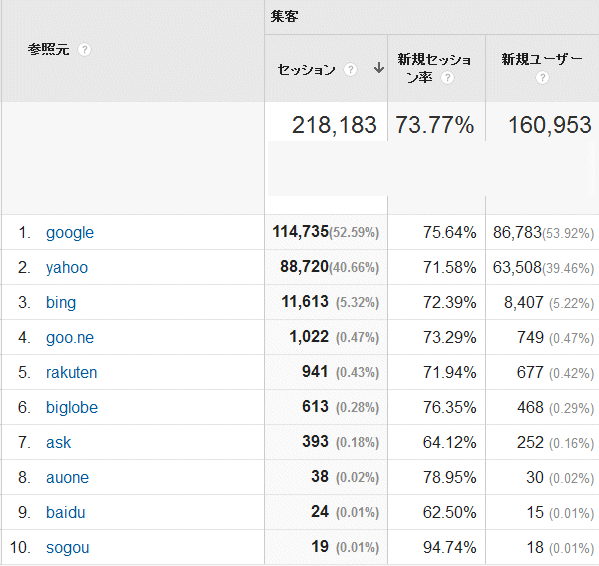This screenshot has height=566, width=599.
Task: Open help icon for 新規セッション率
Action: (x=447, y=78)
